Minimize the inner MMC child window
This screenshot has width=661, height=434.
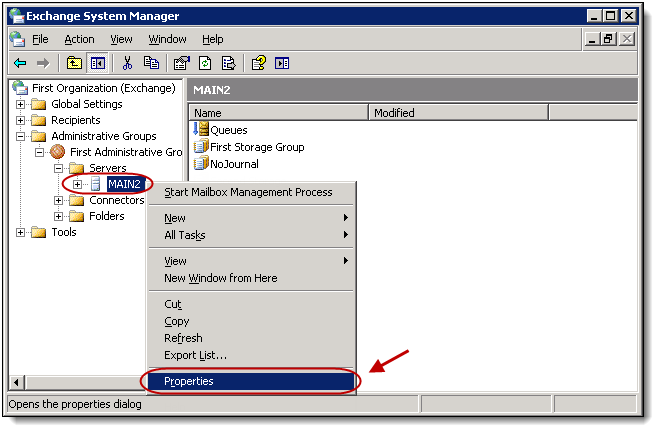pyautogui.click(x=592, y=39)
